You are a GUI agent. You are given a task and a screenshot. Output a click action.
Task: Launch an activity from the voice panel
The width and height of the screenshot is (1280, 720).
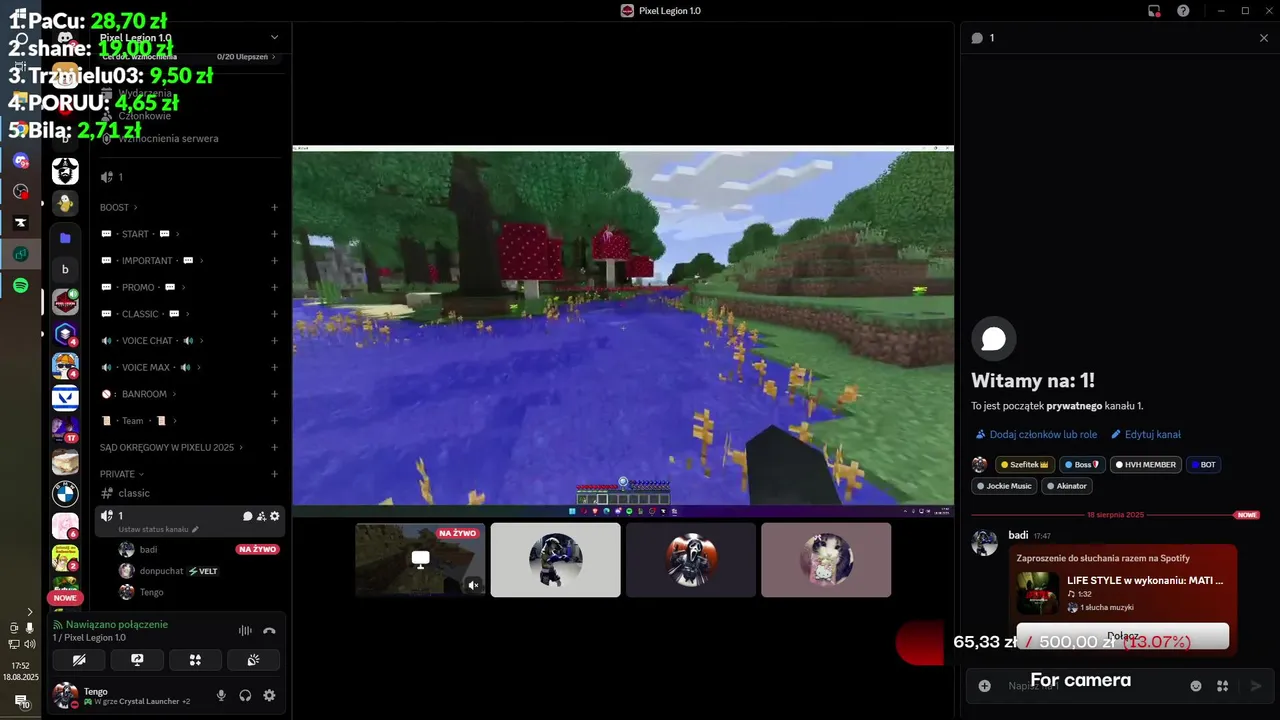point(195,660)
